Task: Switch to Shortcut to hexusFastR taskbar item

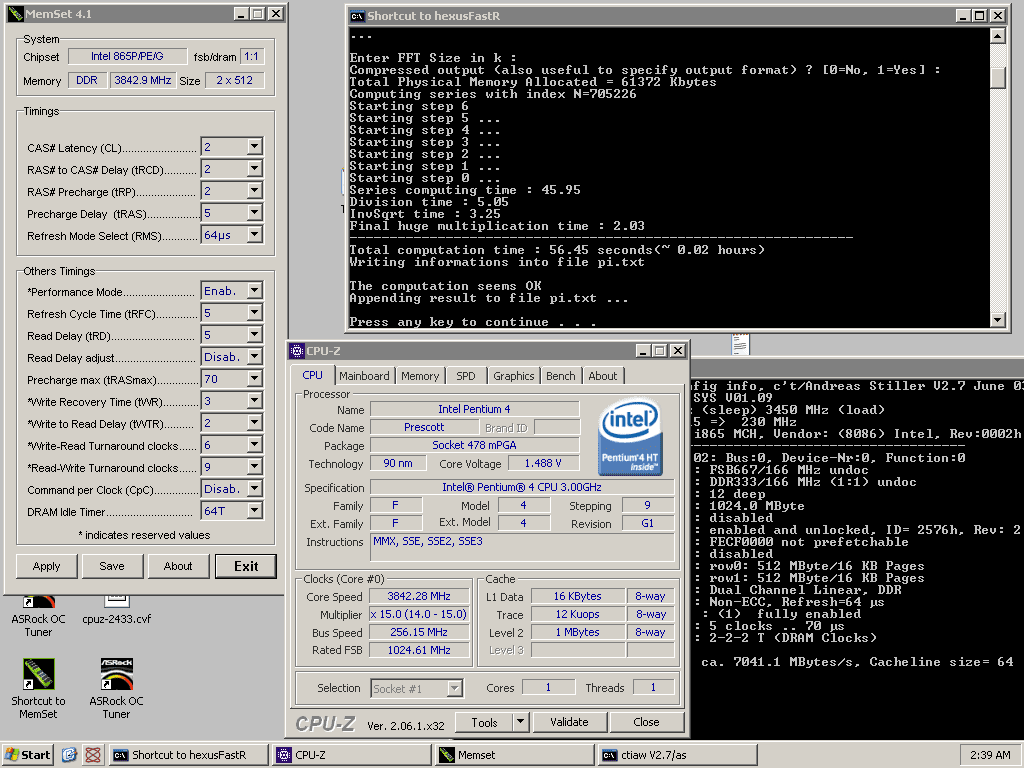Action: point(189,755)
